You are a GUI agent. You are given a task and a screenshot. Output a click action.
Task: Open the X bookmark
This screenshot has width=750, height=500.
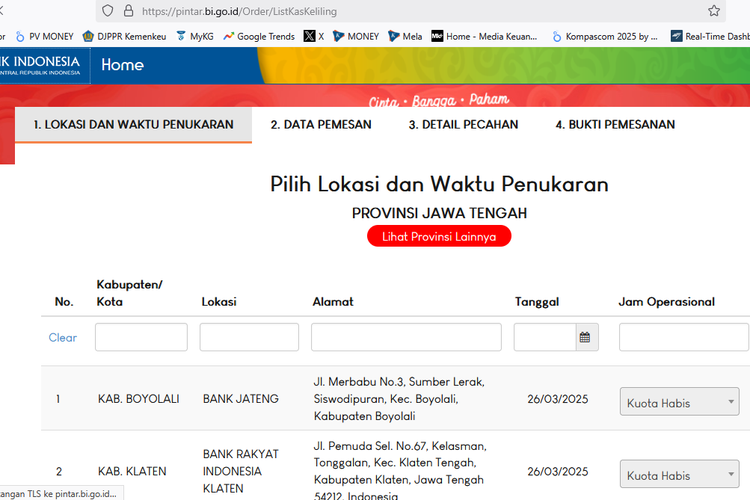point(314,36)
